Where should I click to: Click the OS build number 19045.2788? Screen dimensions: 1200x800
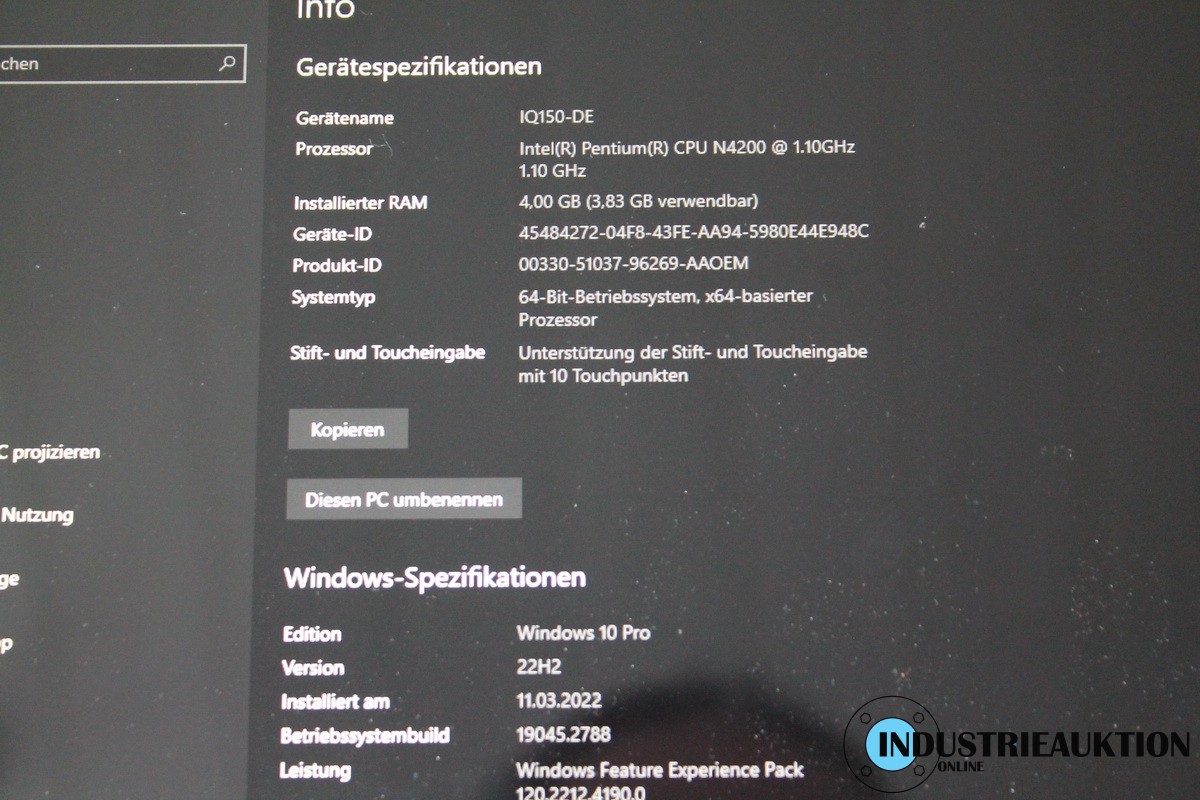(562, 735)
